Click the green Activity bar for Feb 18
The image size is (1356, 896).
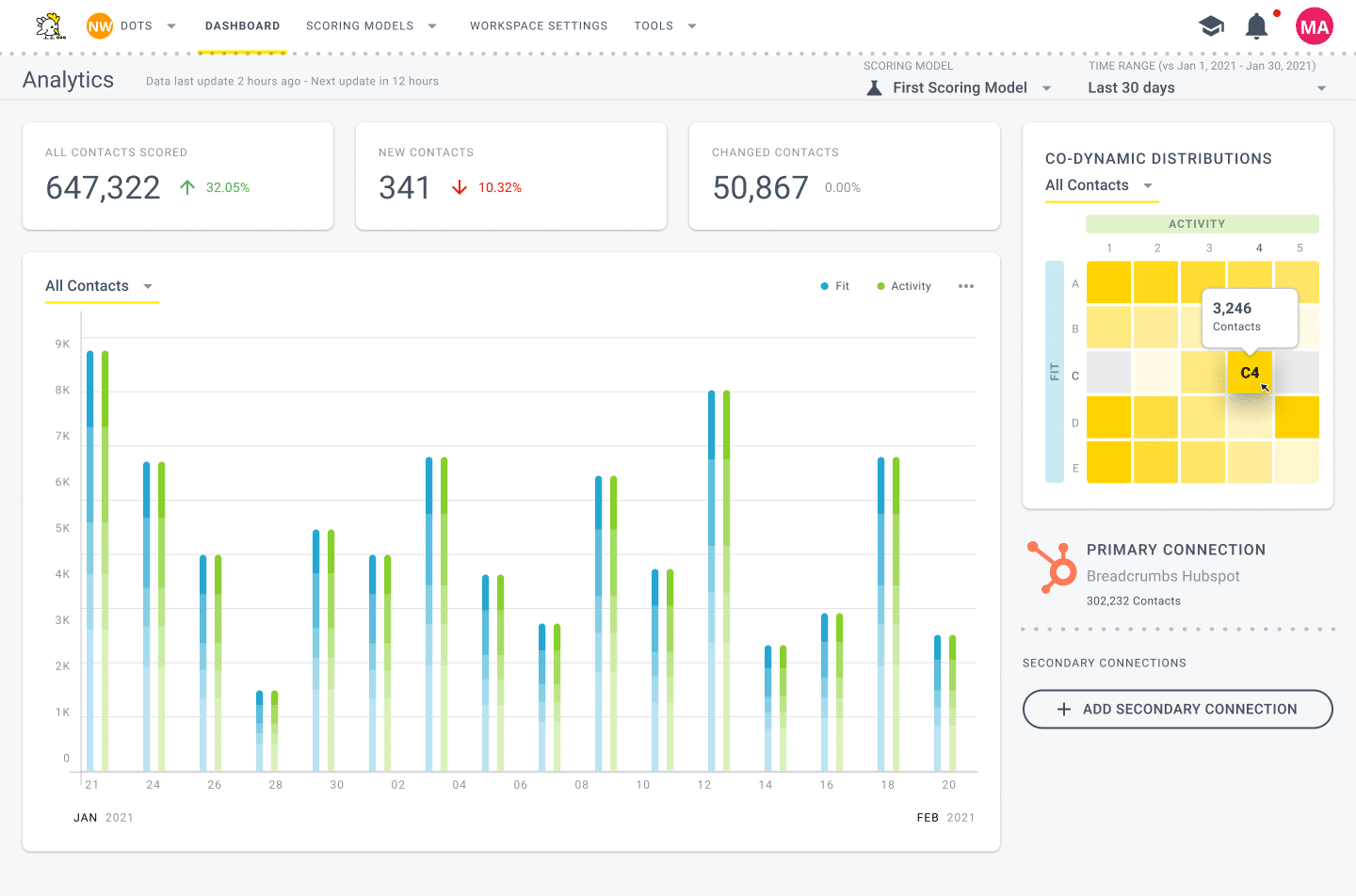[x=896, y=615]
